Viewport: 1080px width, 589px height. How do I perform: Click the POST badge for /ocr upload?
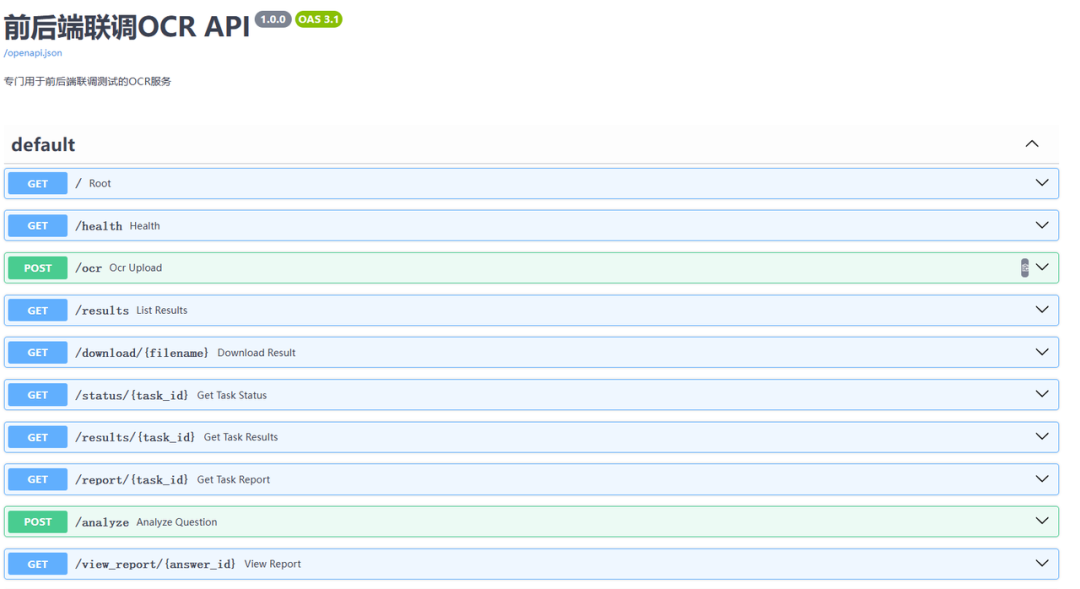pyautogui.click(x=38, y=268)
